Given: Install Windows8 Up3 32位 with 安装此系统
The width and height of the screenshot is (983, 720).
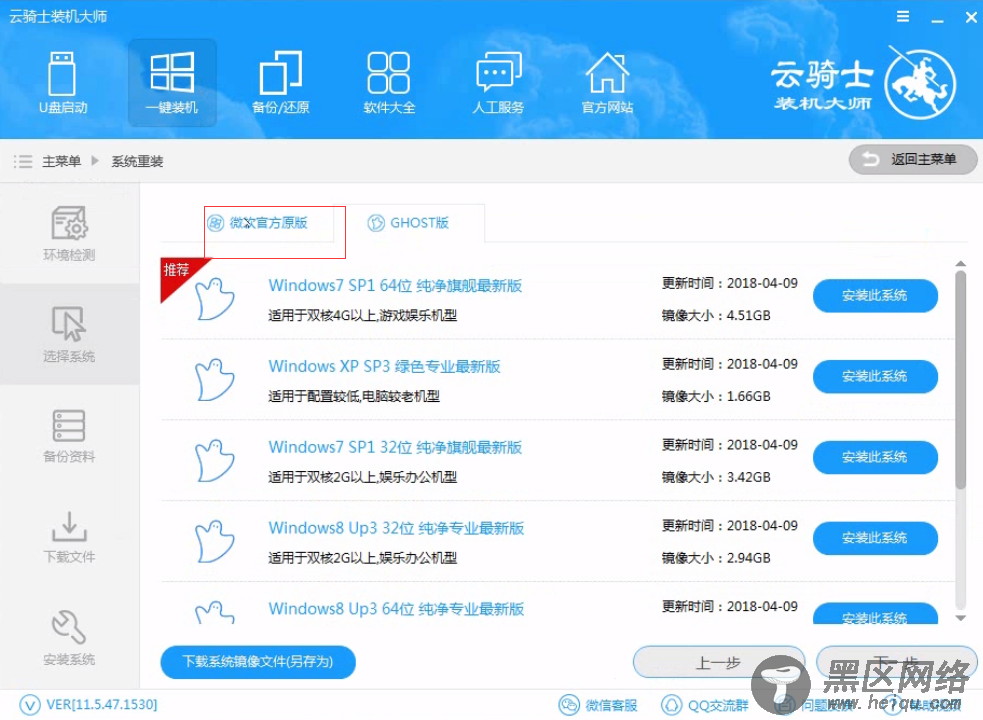Looking at the screenshot, I should click(875, 538).
